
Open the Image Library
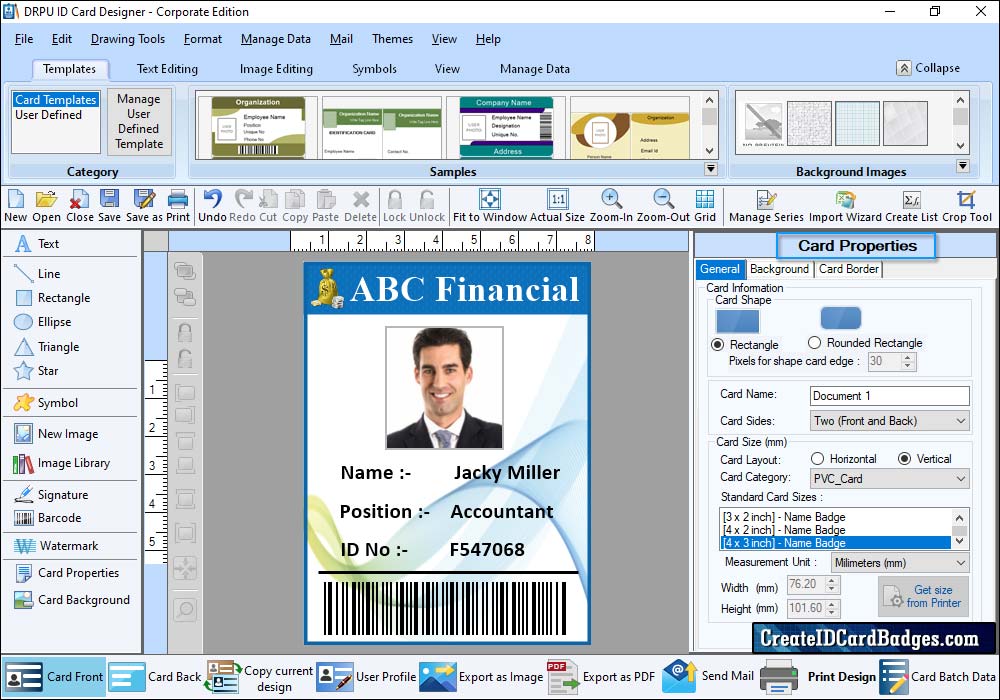tap(62, 463)
